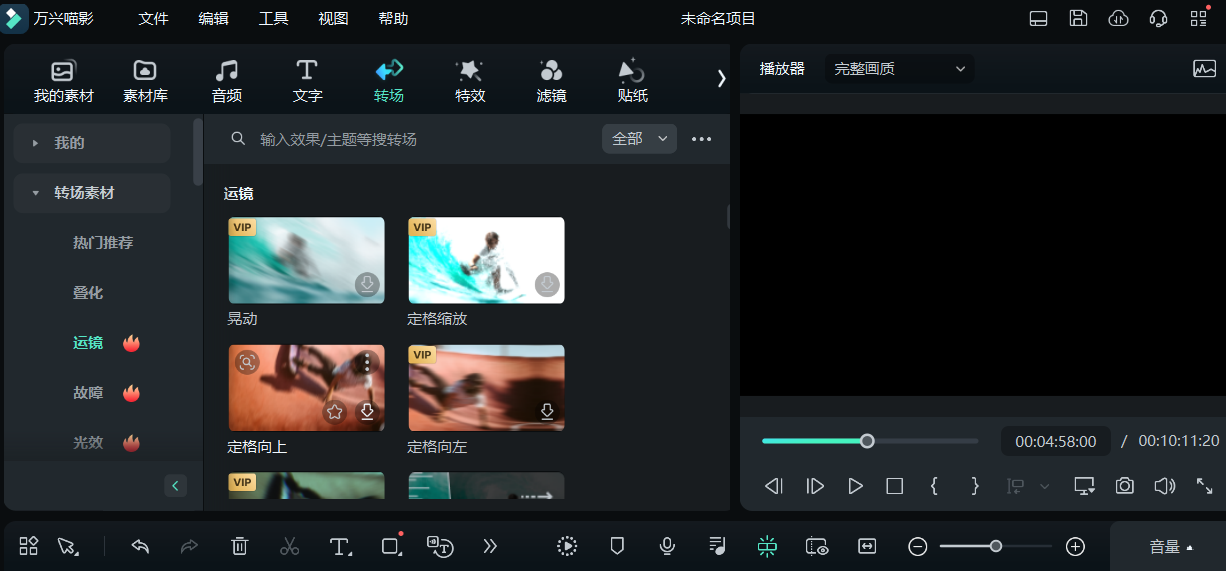Step back one frame in the player
Screen dimensions: 1226x571
(x=773, y=486)
